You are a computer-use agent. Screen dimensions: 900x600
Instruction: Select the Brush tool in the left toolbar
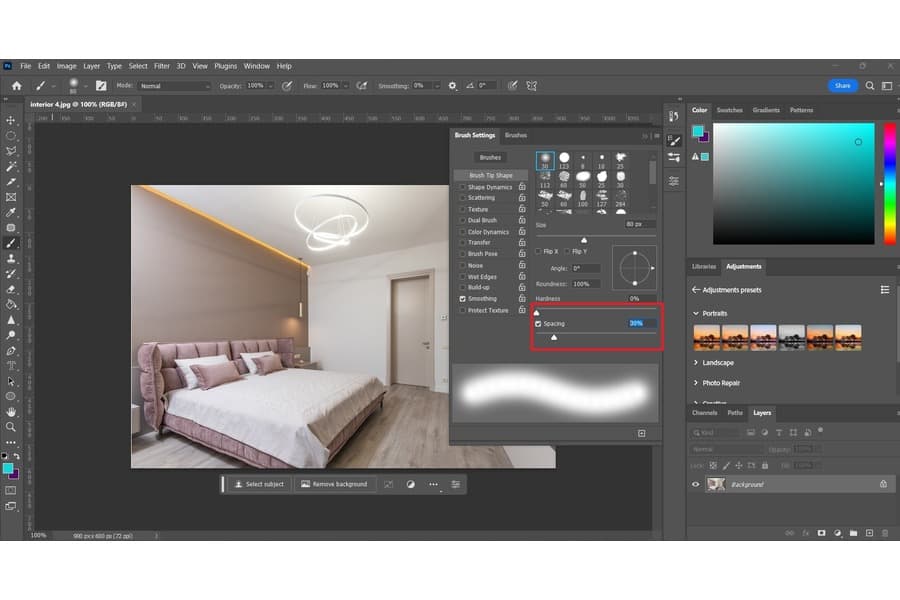tap(10, 243)
